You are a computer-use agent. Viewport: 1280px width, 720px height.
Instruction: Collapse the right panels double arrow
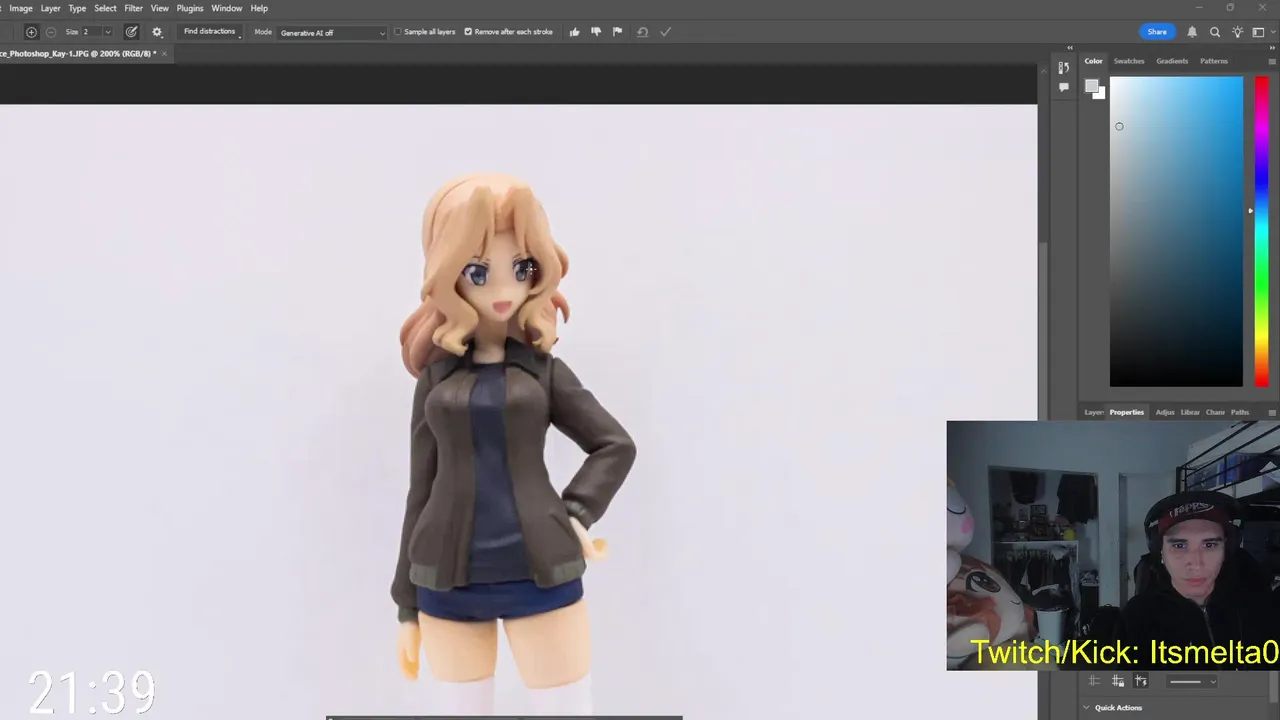coord(1271,47)
